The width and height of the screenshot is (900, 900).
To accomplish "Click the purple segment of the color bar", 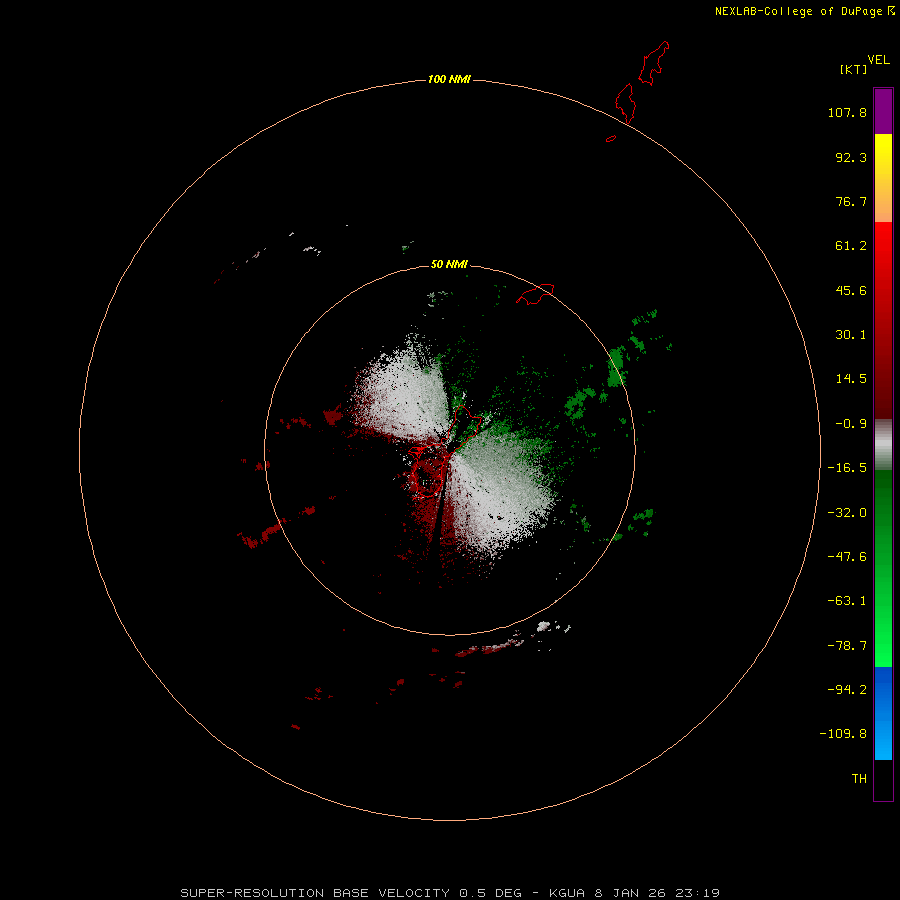I will (883, 111).
